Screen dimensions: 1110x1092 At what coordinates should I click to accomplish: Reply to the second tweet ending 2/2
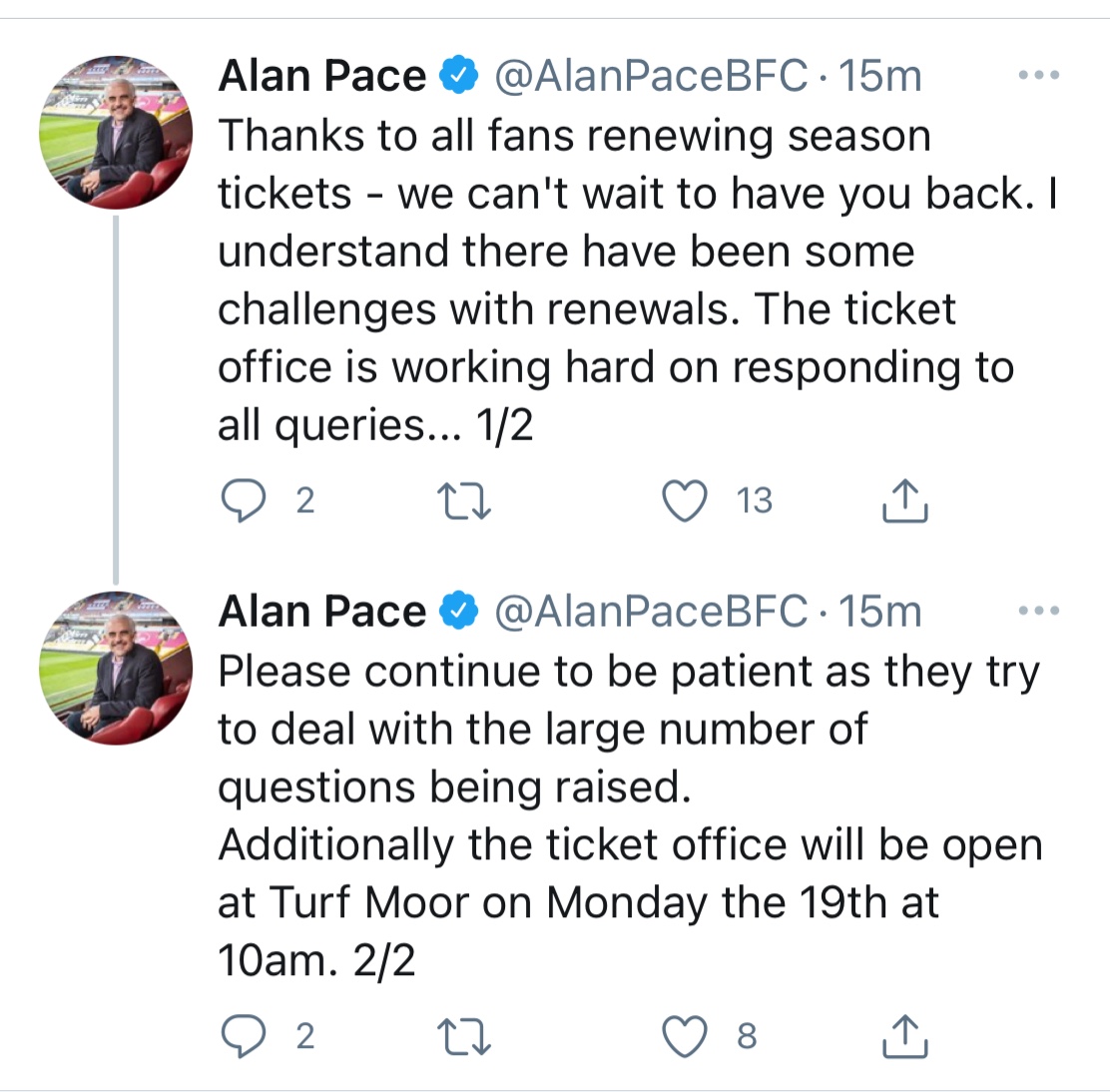click(x=244, y=1036)
